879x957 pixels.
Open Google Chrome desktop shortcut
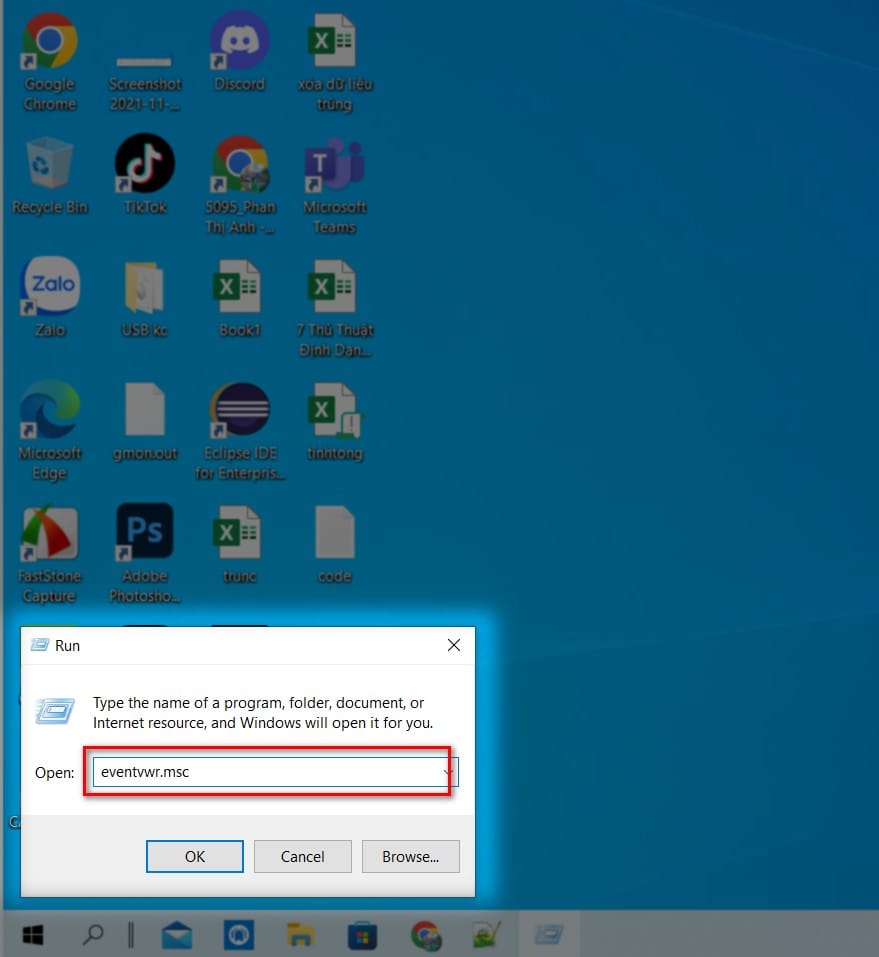[x=50, y=62]
